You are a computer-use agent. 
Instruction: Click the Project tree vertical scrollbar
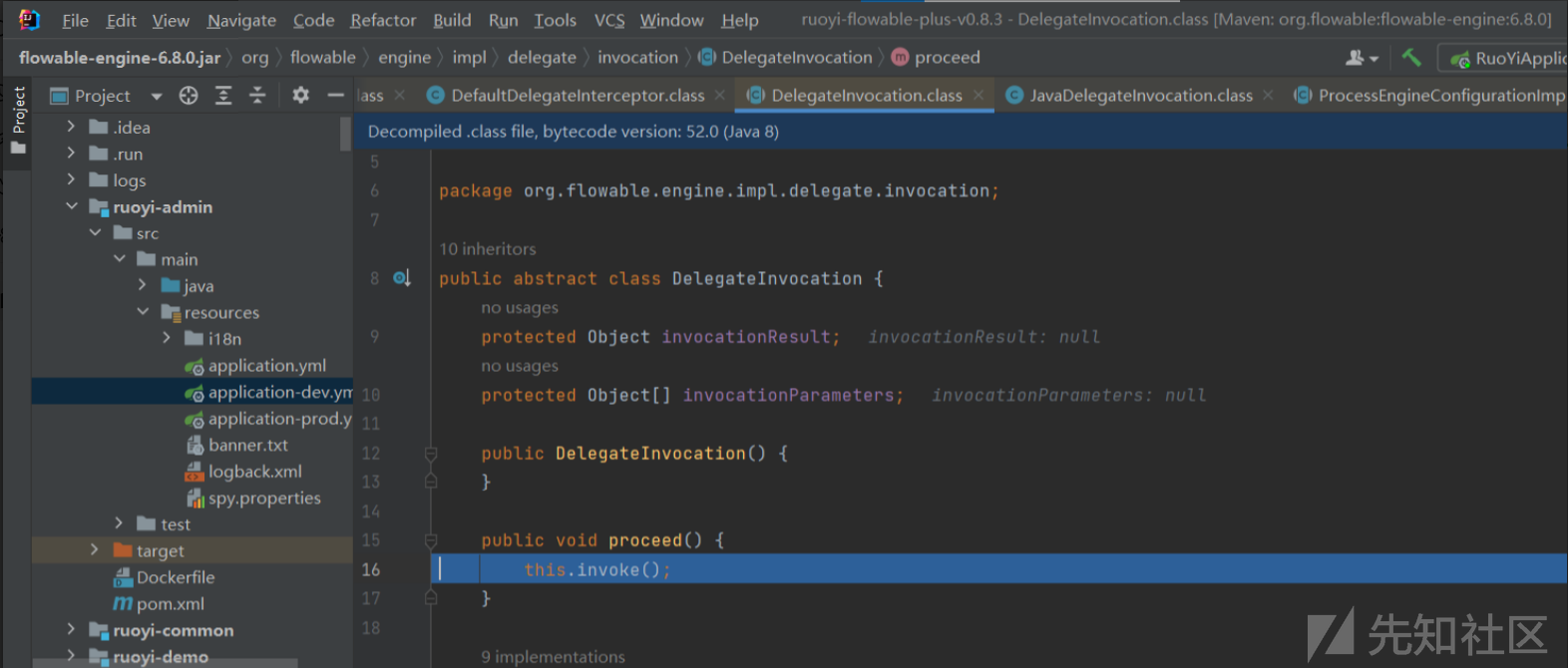click(x=346, y=134)
